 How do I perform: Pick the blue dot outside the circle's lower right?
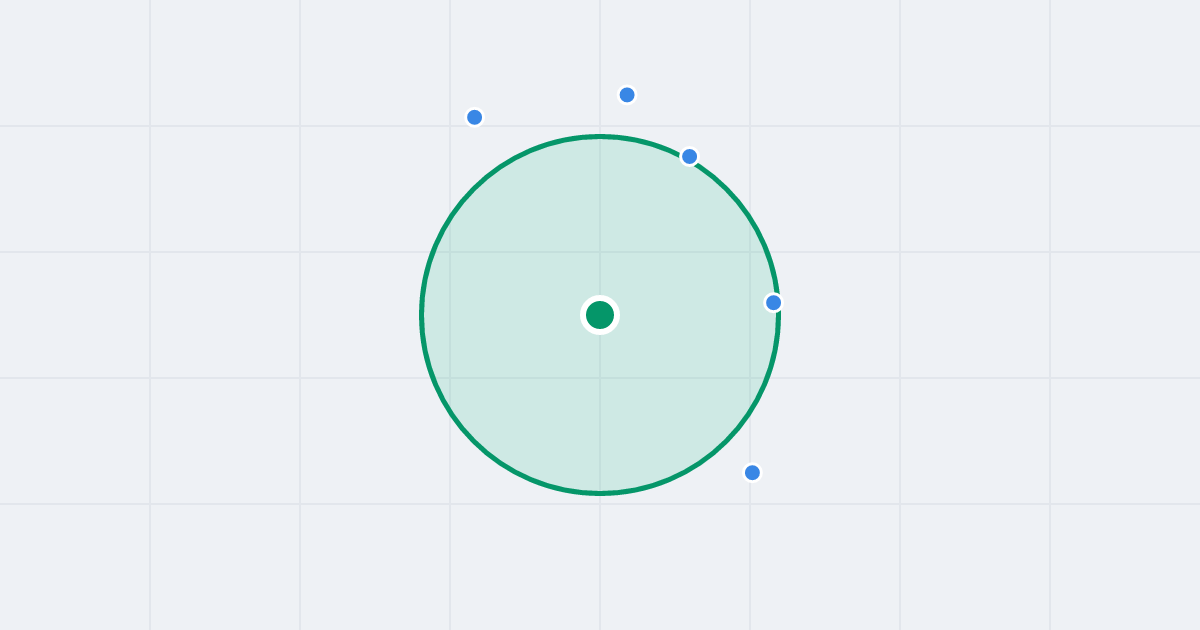752,472
